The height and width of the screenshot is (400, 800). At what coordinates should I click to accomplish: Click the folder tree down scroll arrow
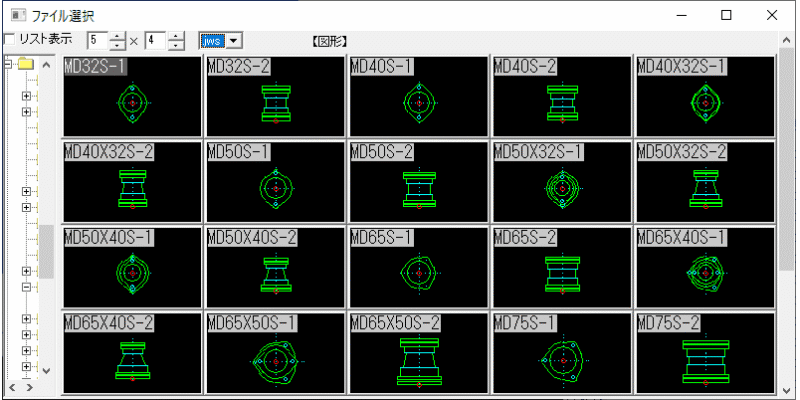point(46,370)
